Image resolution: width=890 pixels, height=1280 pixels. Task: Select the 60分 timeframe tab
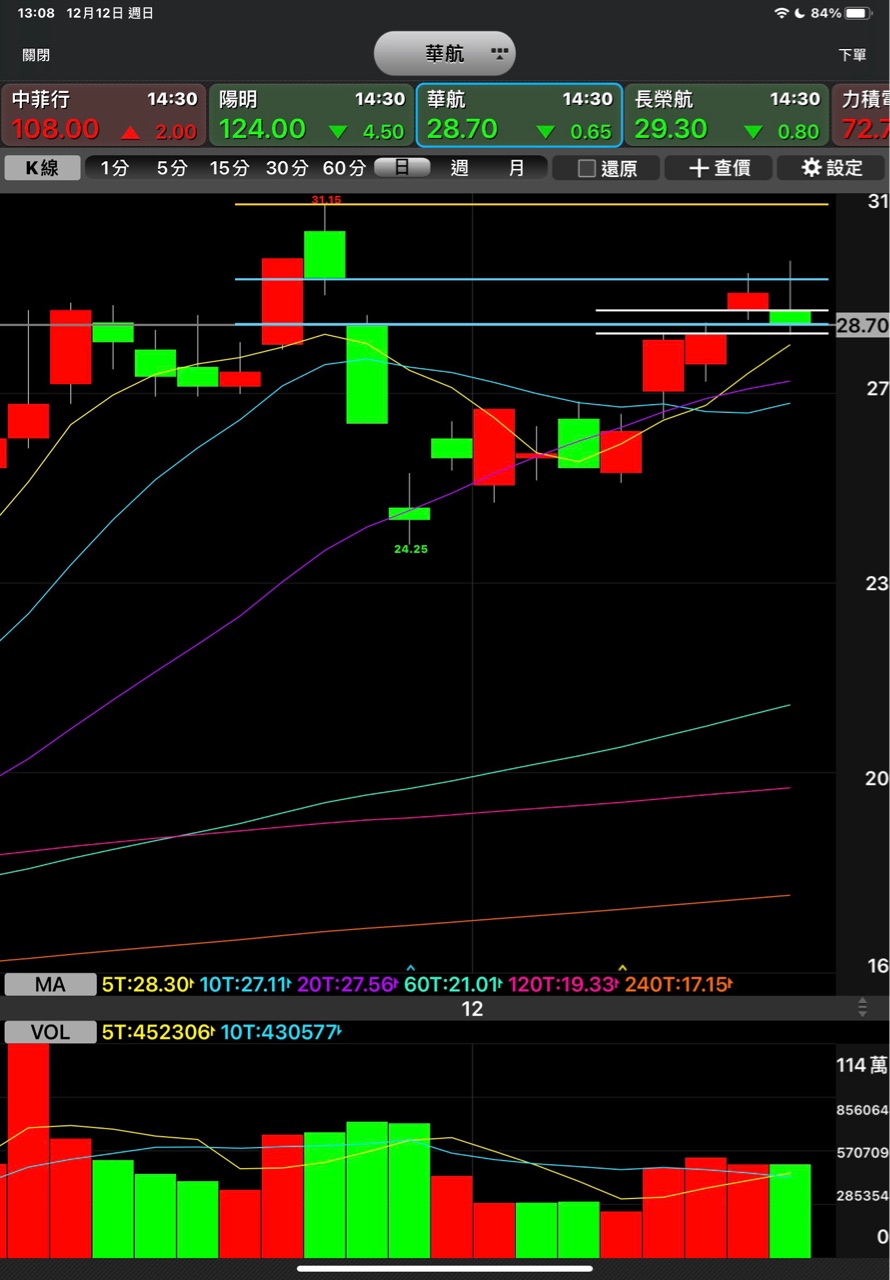(344, 167)
